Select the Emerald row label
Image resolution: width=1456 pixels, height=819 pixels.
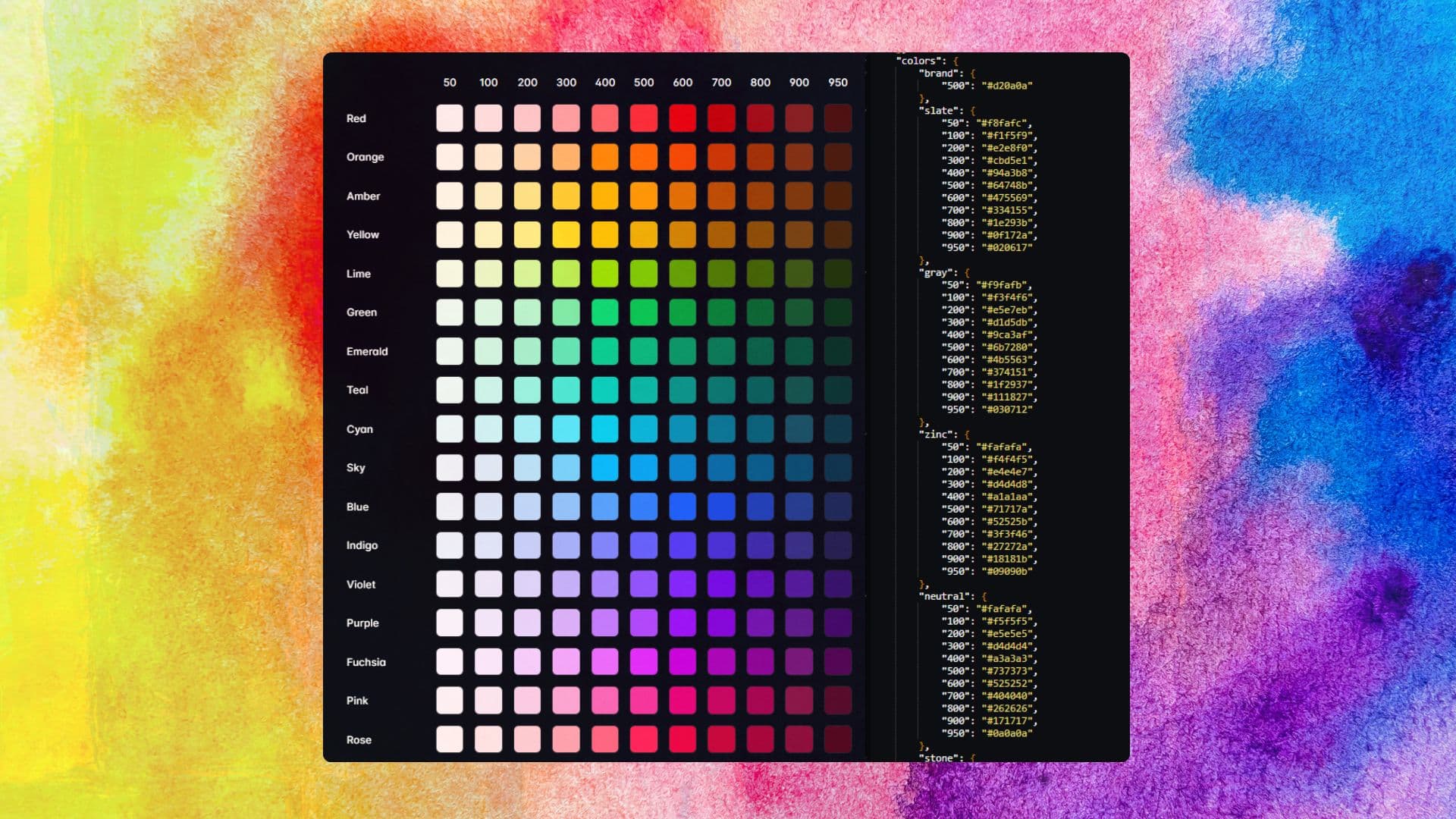point(367,351)
